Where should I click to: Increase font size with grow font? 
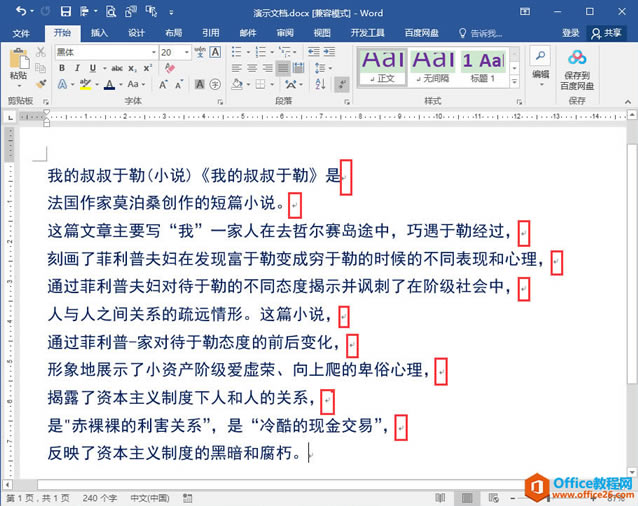pyautogui.click(x=163, y=84)
